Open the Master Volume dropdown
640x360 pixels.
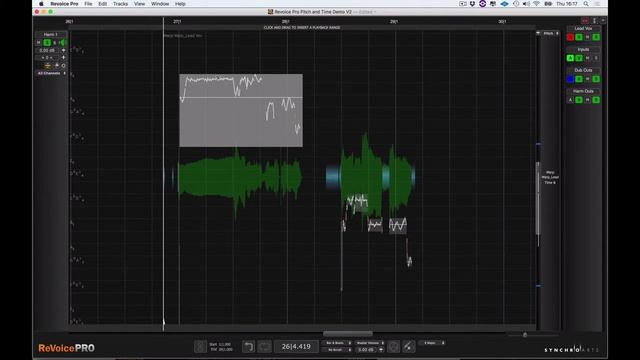[x=370, y=343]
